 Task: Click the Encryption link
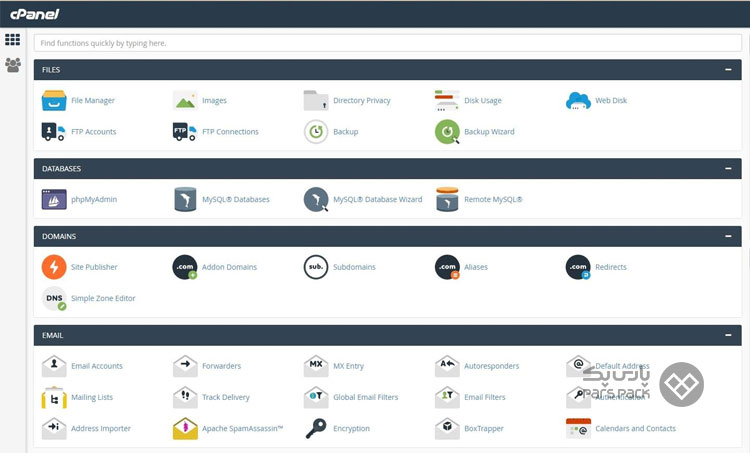coord(351,429)
